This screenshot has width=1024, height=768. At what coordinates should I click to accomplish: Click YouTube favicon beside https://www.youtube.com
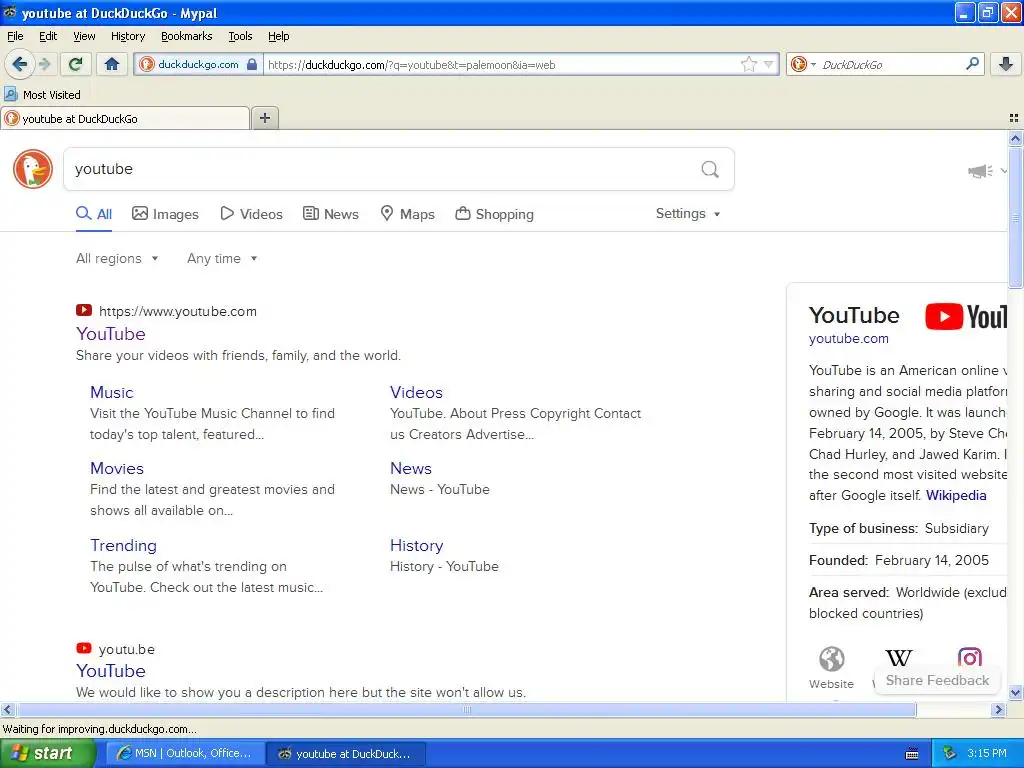click(x=84, y=310)
